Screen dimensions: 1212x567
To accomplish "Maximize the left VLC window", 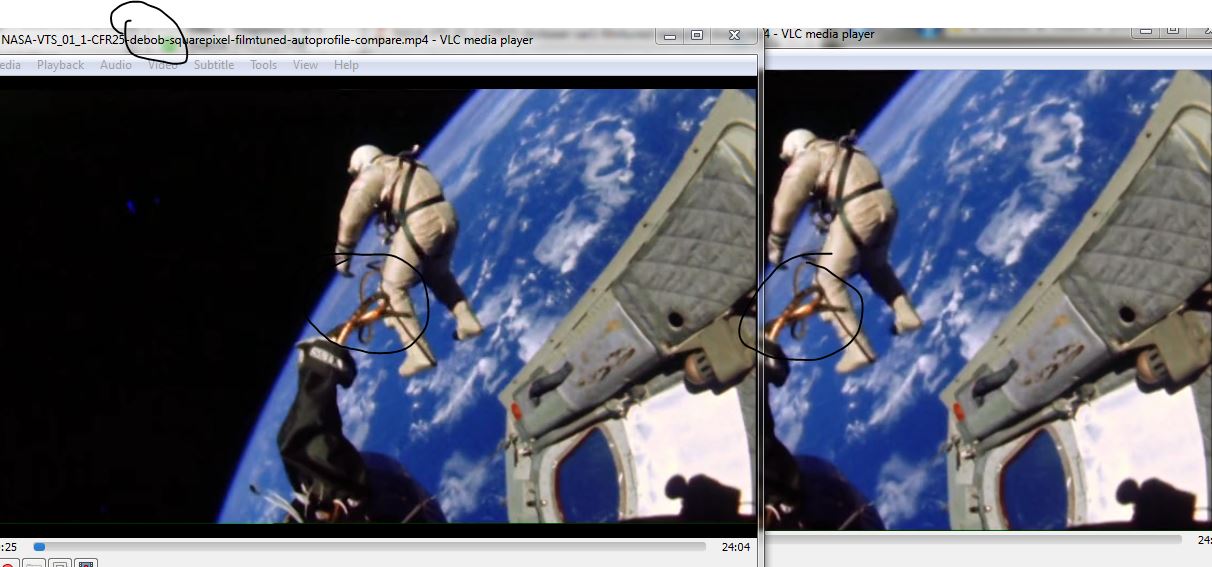I will 697,35.
